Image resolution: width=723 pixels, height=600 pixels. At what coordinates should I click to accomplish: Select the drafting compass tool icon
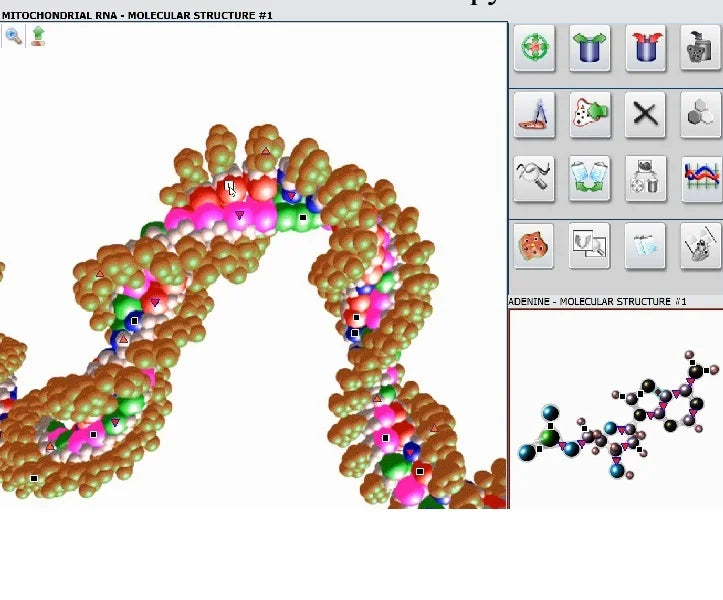point(534,115)
